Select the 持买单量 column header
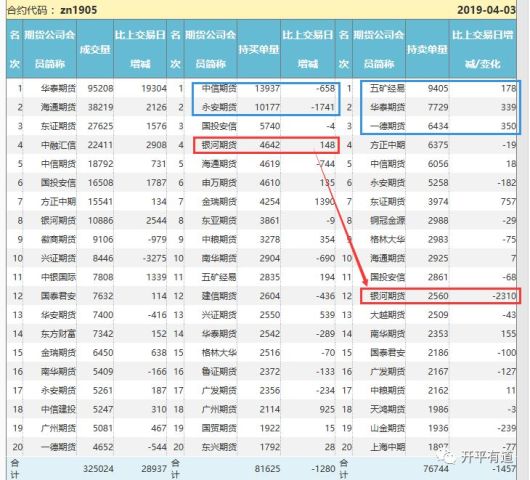This screenshot has width=530, height=480. 259,49
